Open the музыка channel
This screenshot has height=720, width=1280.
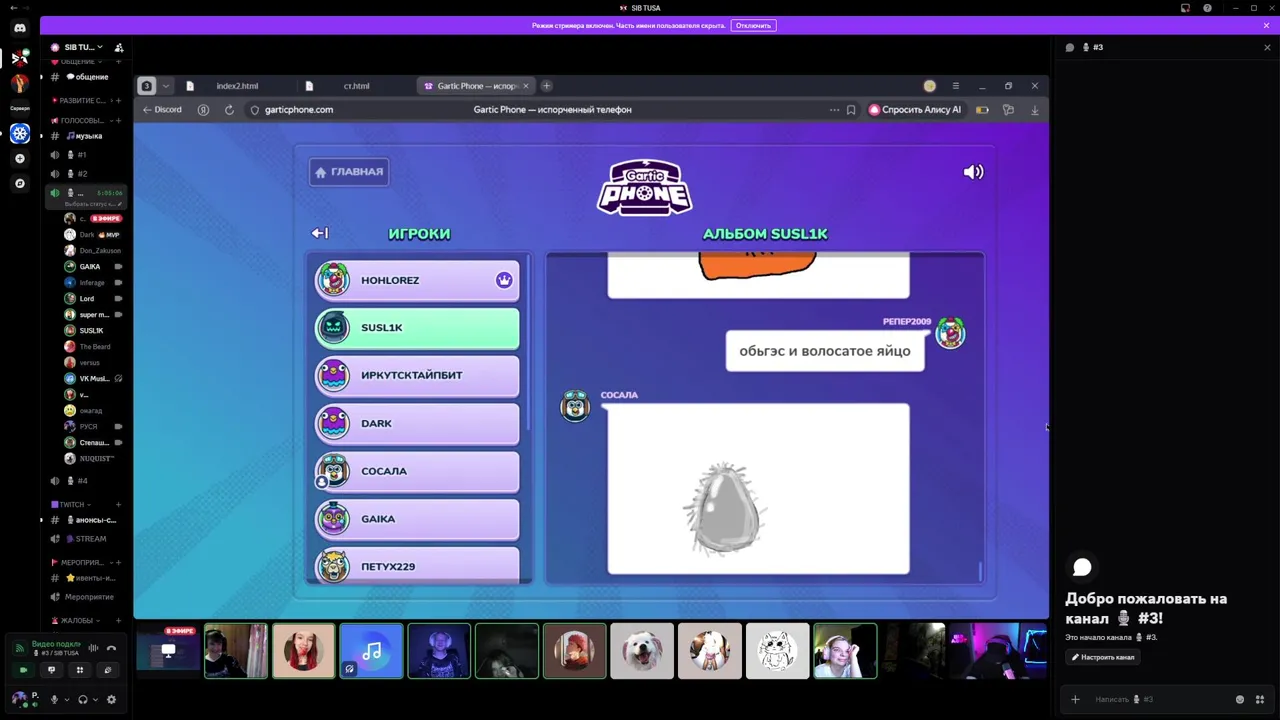tap(86, 136)
